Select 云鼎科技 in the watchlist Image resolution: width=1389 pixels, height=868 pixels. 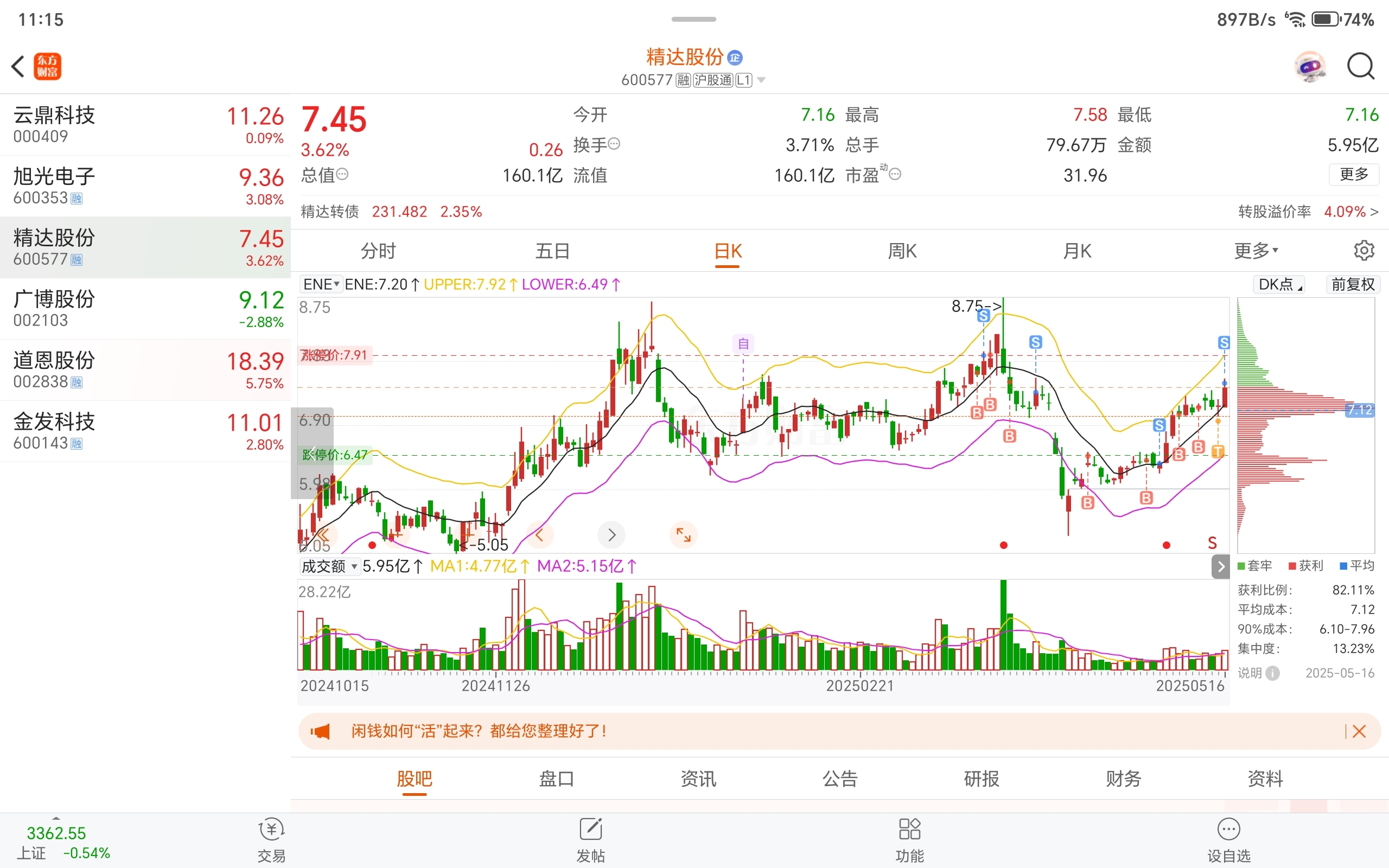145,125
